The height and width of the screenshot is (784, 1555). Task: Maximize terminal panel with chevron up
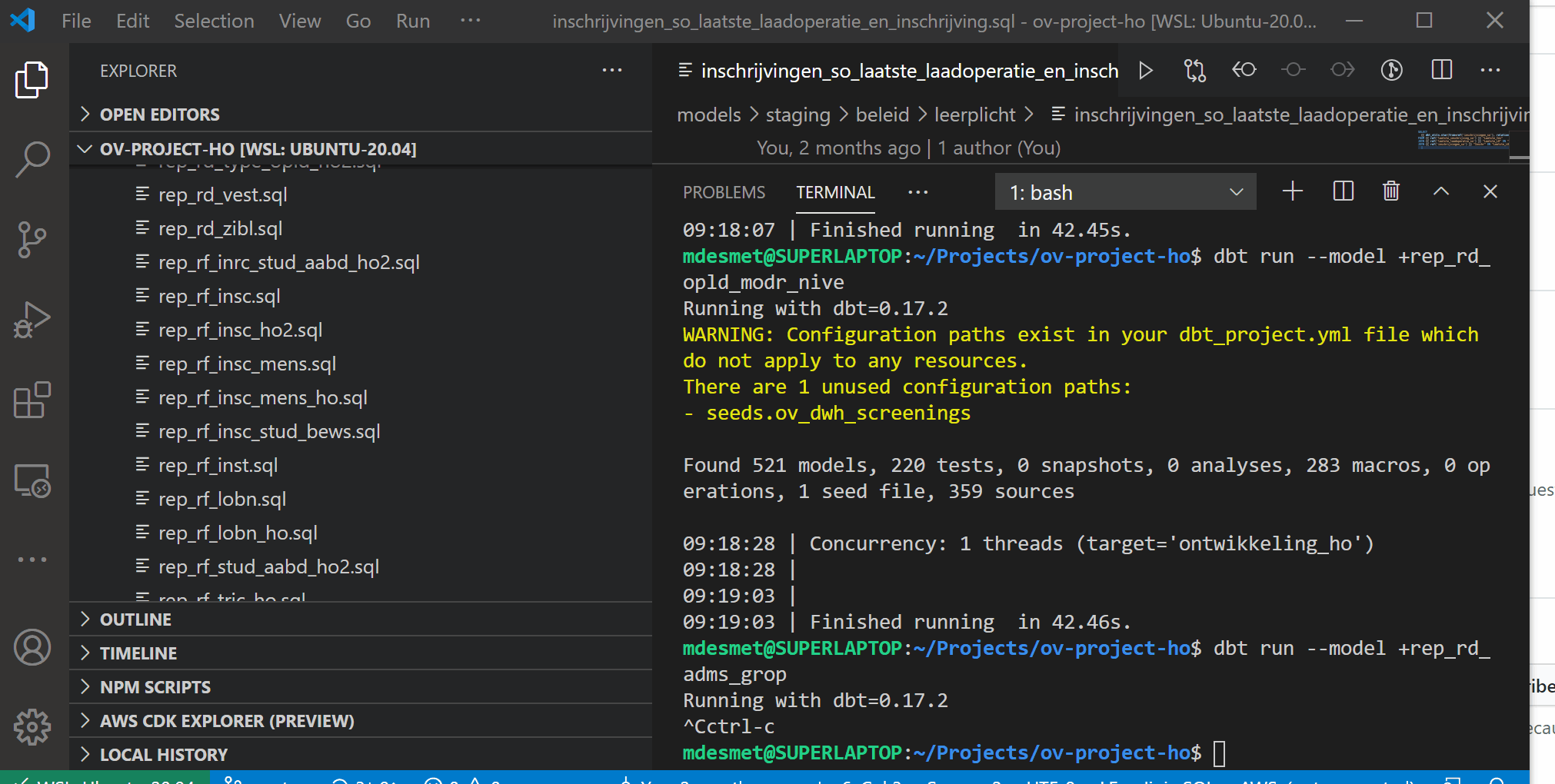click(x=1440, y=191)
